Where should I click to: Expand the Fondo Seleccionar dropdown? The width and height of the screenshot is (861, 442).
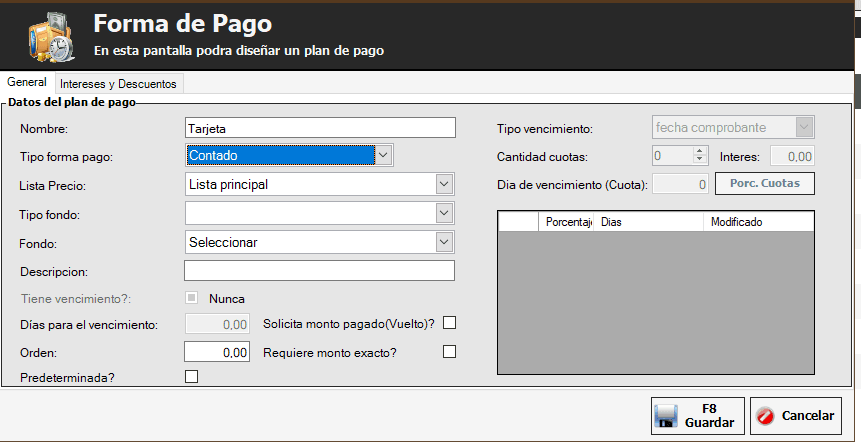click(444, 242)
